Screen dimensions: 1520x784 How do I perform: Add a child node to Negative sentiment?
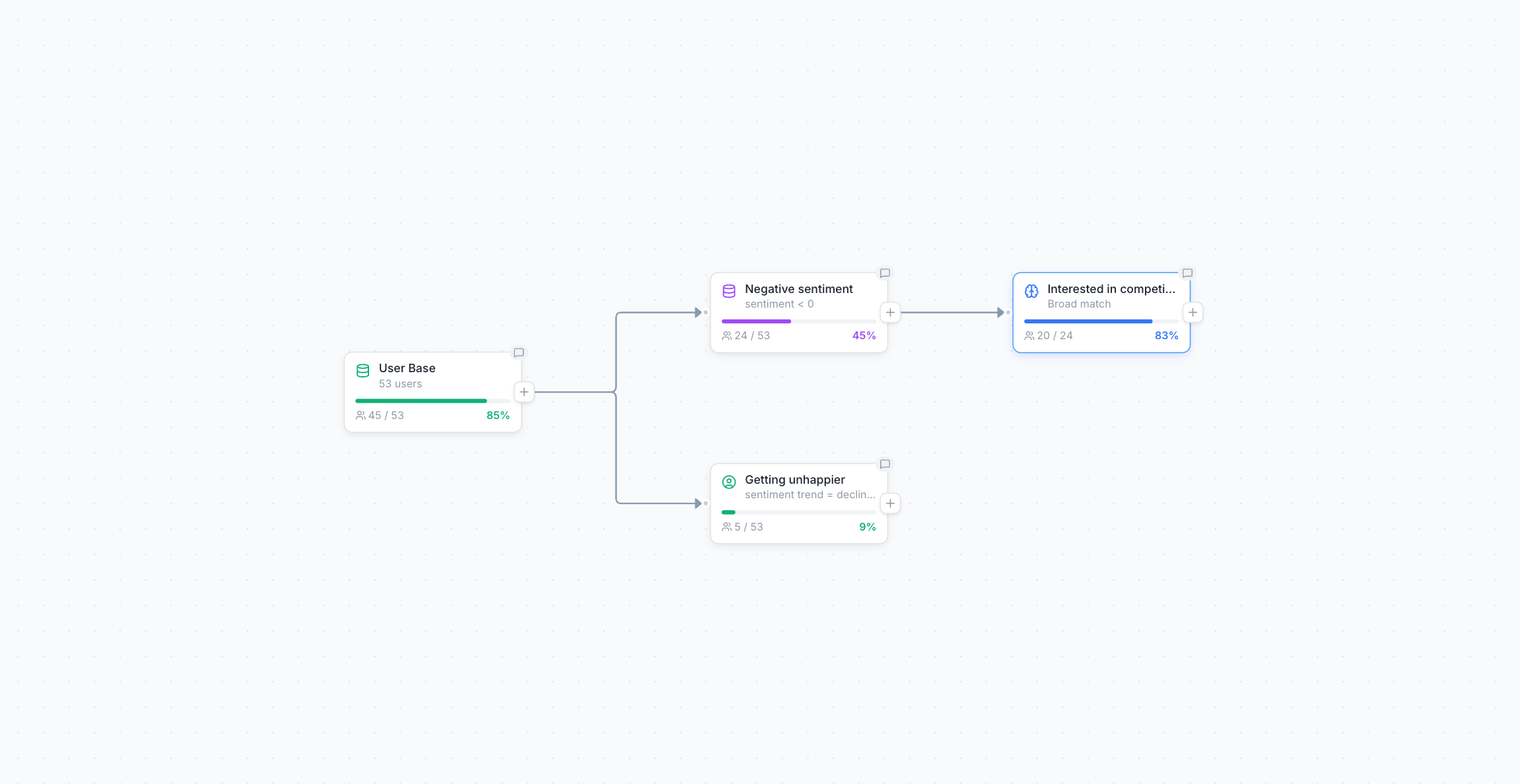(x=890, y=312)
